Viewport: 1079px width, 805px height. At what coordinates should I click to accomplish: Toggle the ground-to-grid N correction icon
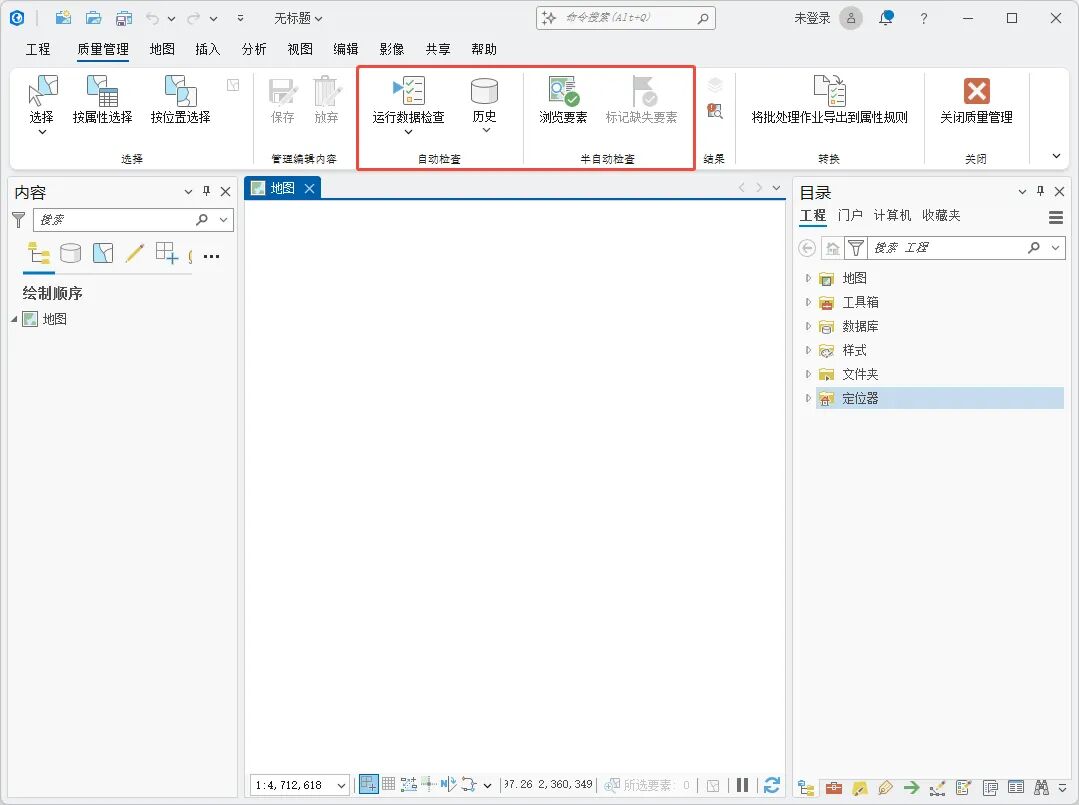point(449,784)
